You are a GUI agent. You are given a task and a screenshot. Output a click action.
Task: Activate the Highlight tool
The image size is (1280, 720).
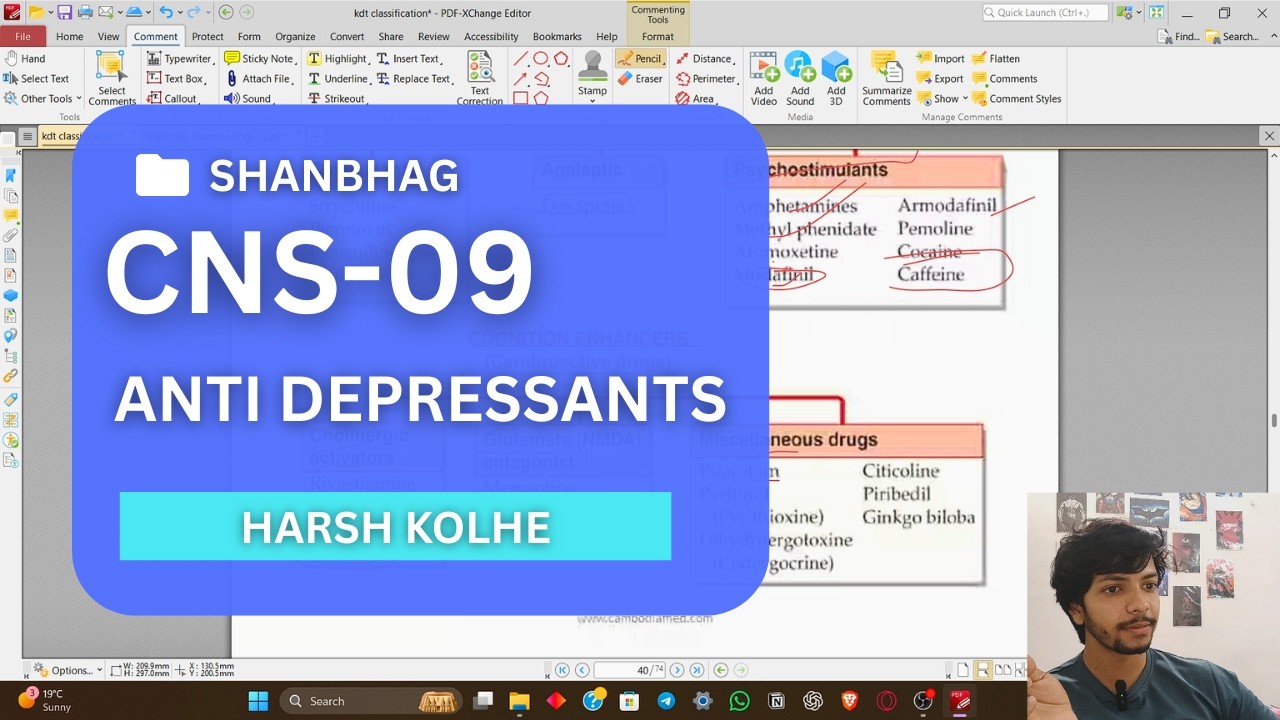point(338,59)
